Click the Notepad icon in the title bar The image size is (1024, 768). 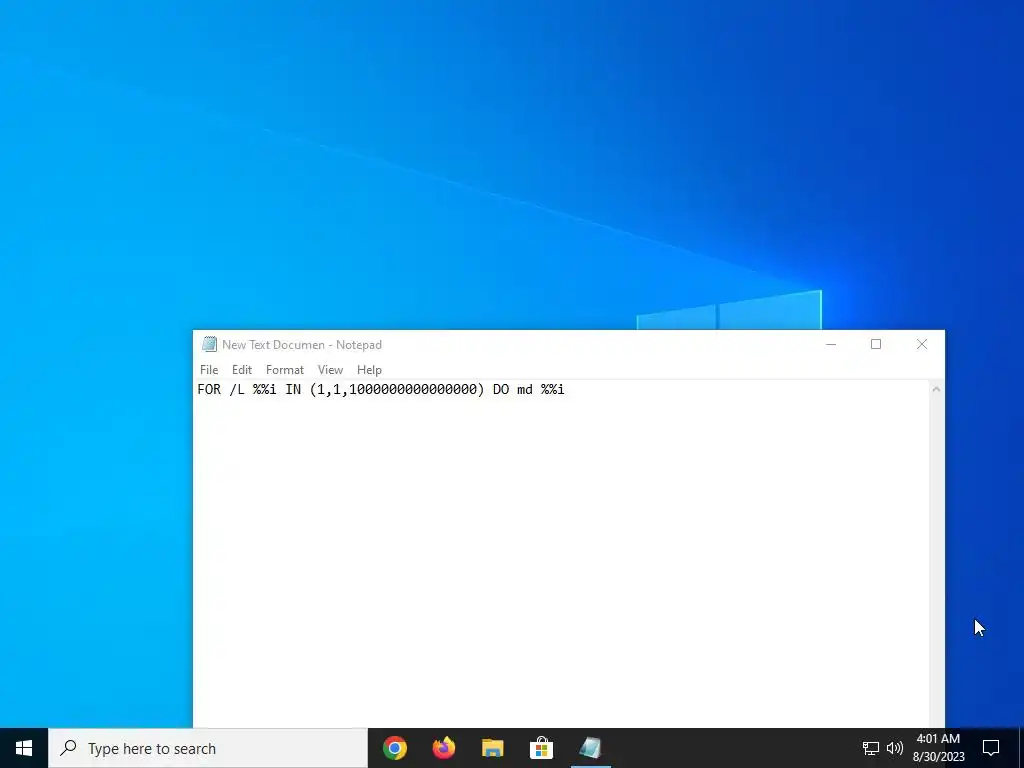(x=209, y=344)
